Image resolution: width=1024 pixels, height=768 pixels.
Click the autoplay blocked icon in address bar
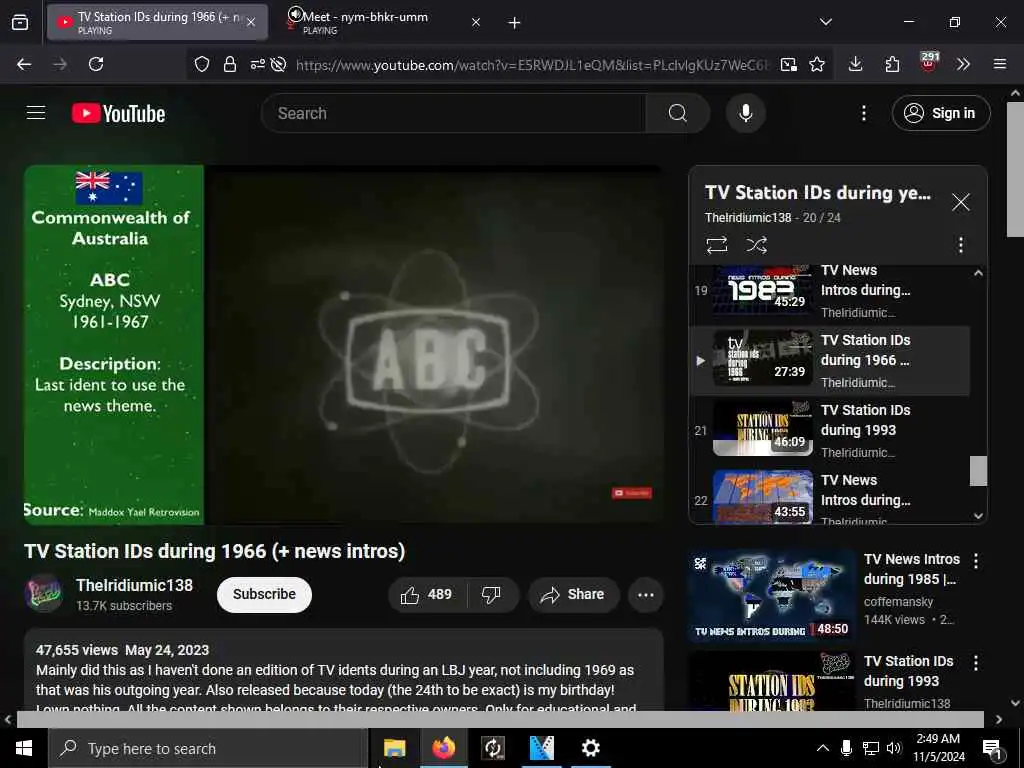click(279, 64)
